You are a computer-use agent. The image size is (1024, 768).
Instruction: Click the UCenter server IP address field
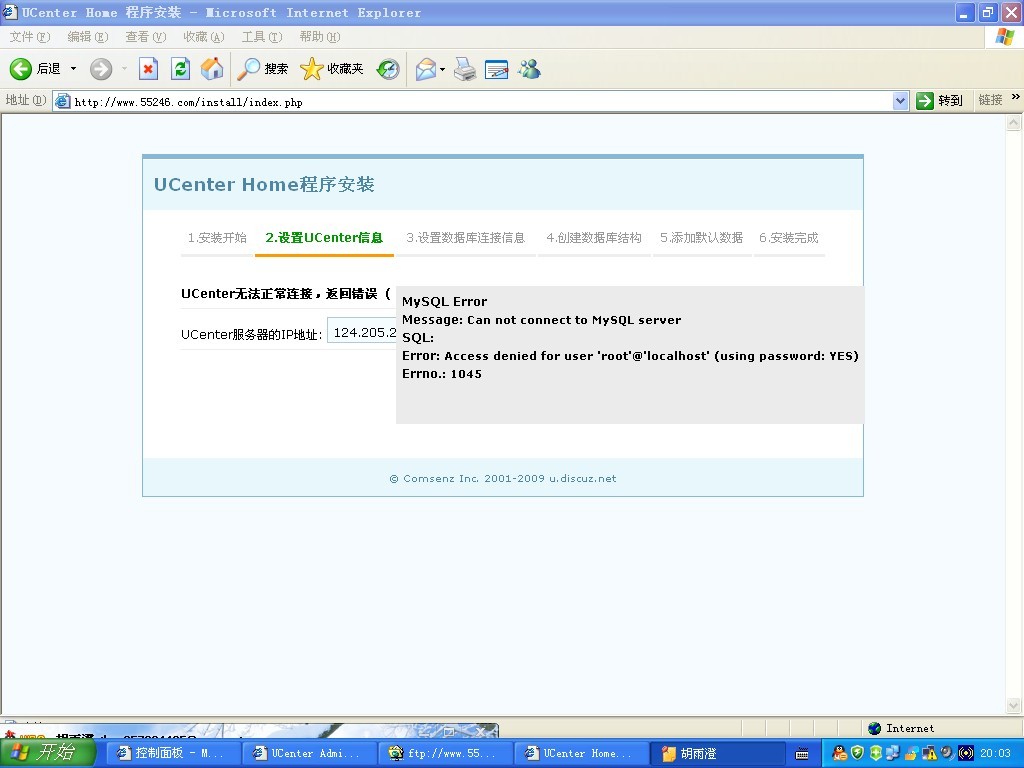click(x=362, y=332)
